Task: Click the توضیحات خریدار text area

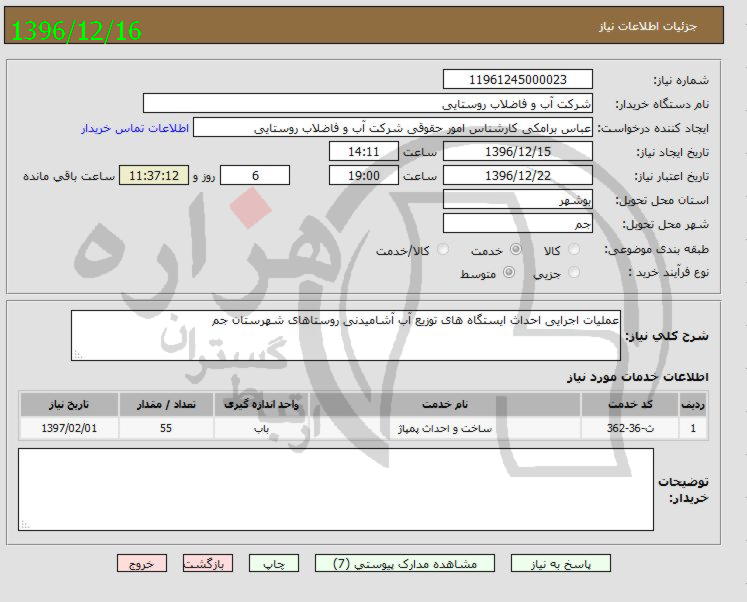Action: (x=336, y=489)
